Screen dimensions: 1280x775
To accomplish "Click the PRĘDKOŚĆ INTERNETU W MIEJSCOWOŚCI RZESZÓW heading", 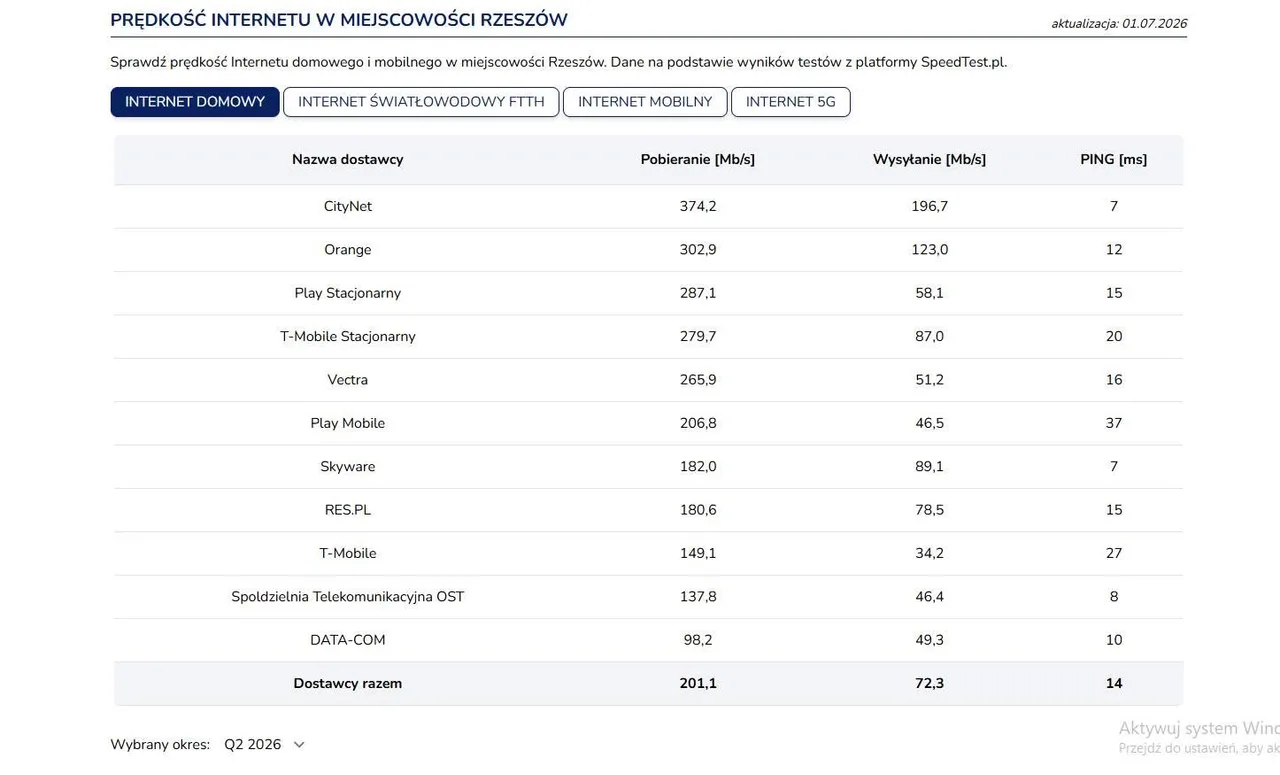I will tap(339, 20).
